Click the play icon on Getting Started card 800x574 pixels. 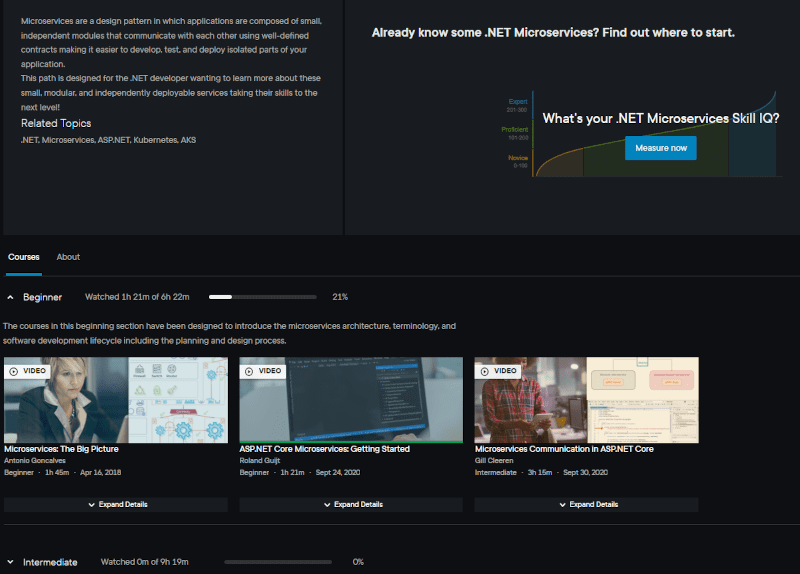249,371
